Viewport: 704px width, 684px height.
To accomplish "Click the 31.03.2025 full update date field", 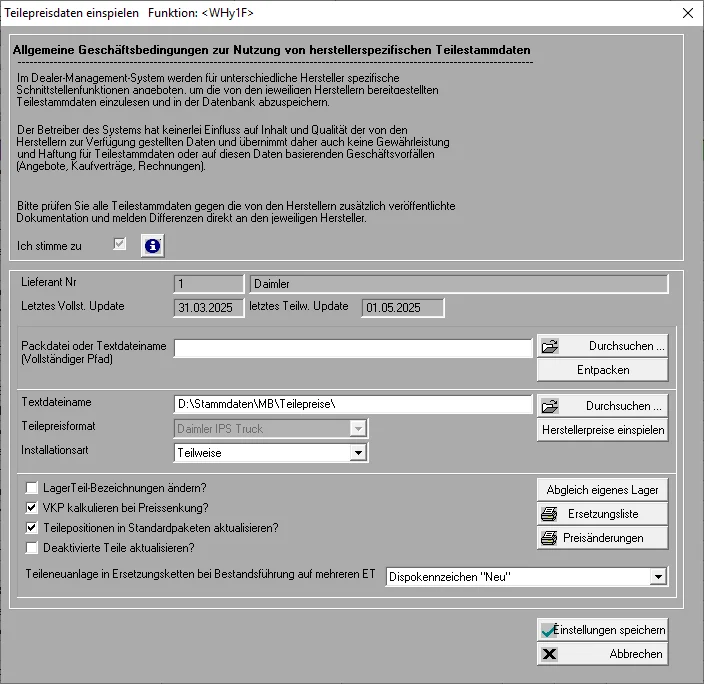I will click(x=209, y=308).
